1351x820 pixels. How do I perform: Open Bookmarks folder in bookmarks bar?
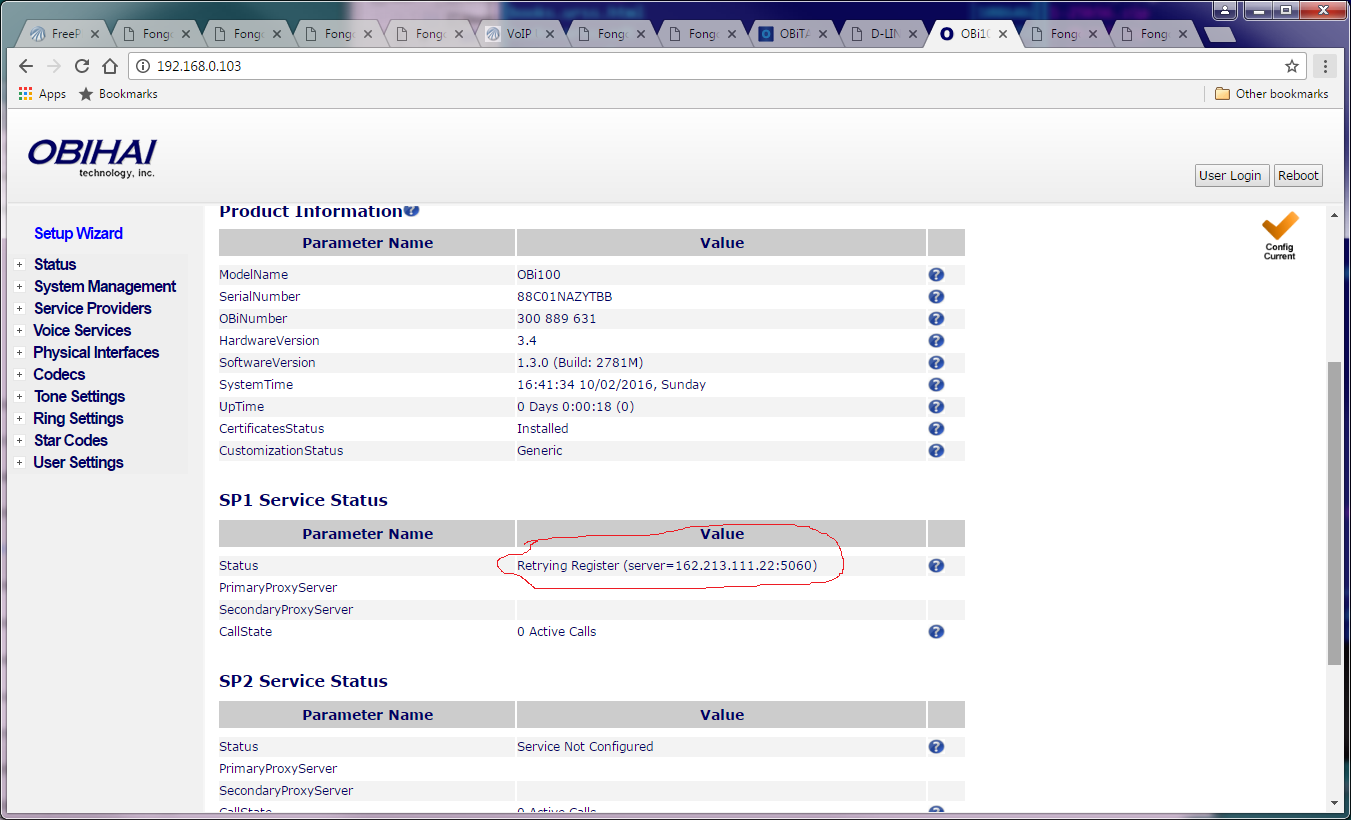coord(118,94)
